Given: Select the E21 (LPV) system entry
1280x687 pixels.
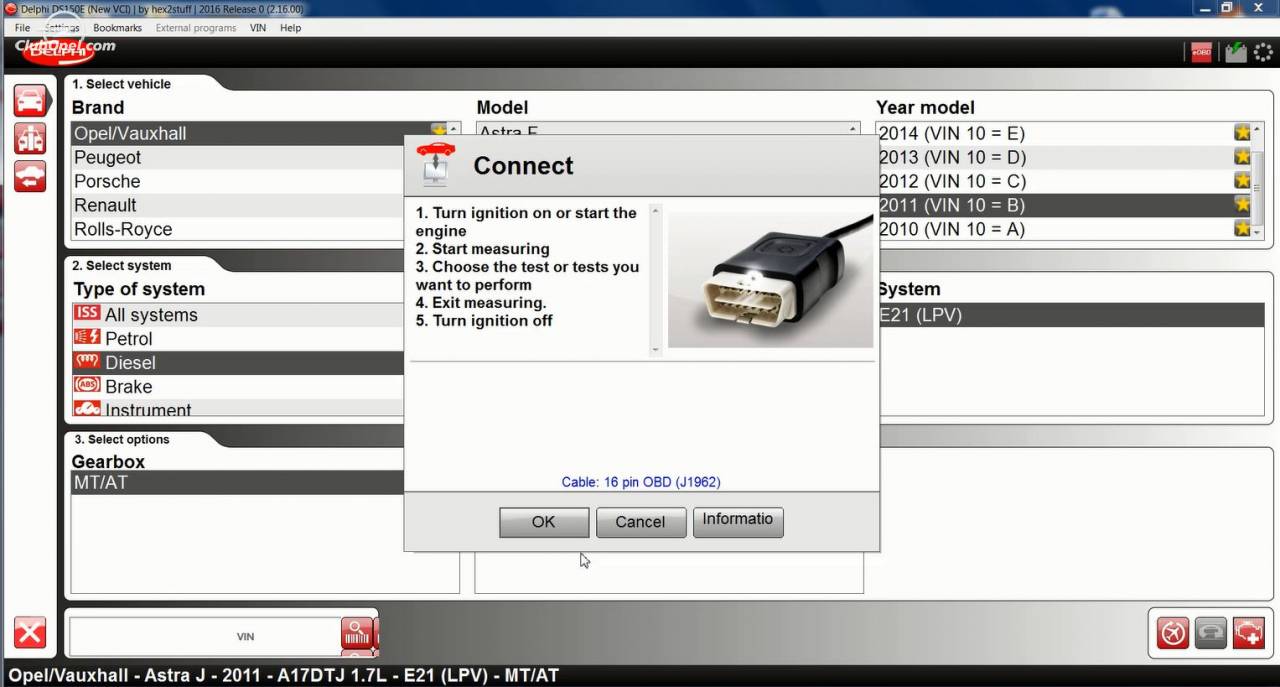Looking at the screenshot, I should click(1071, 315).
